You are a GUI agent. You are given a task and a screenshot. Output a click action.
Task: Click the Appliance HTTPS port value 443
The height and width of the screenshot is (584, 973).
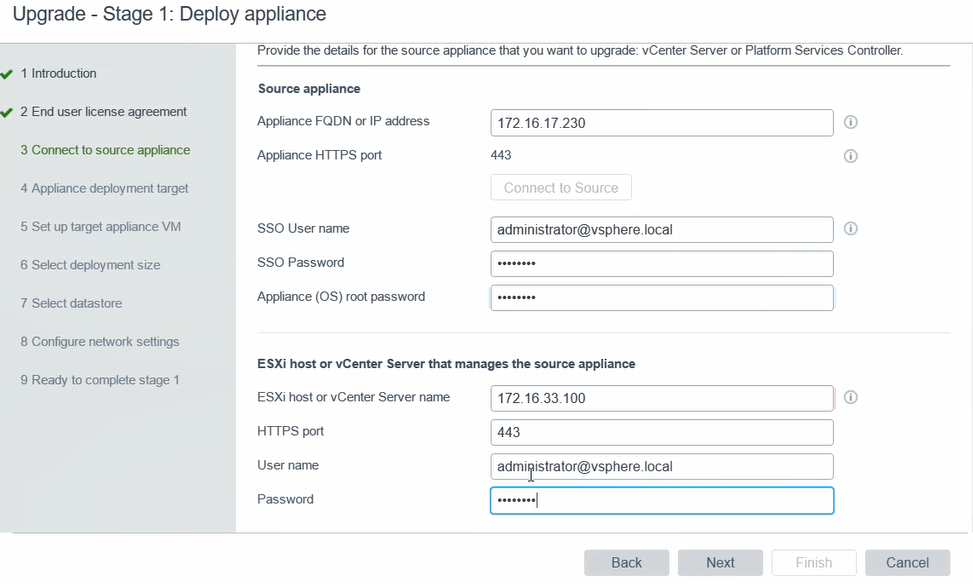coord(501,155)
